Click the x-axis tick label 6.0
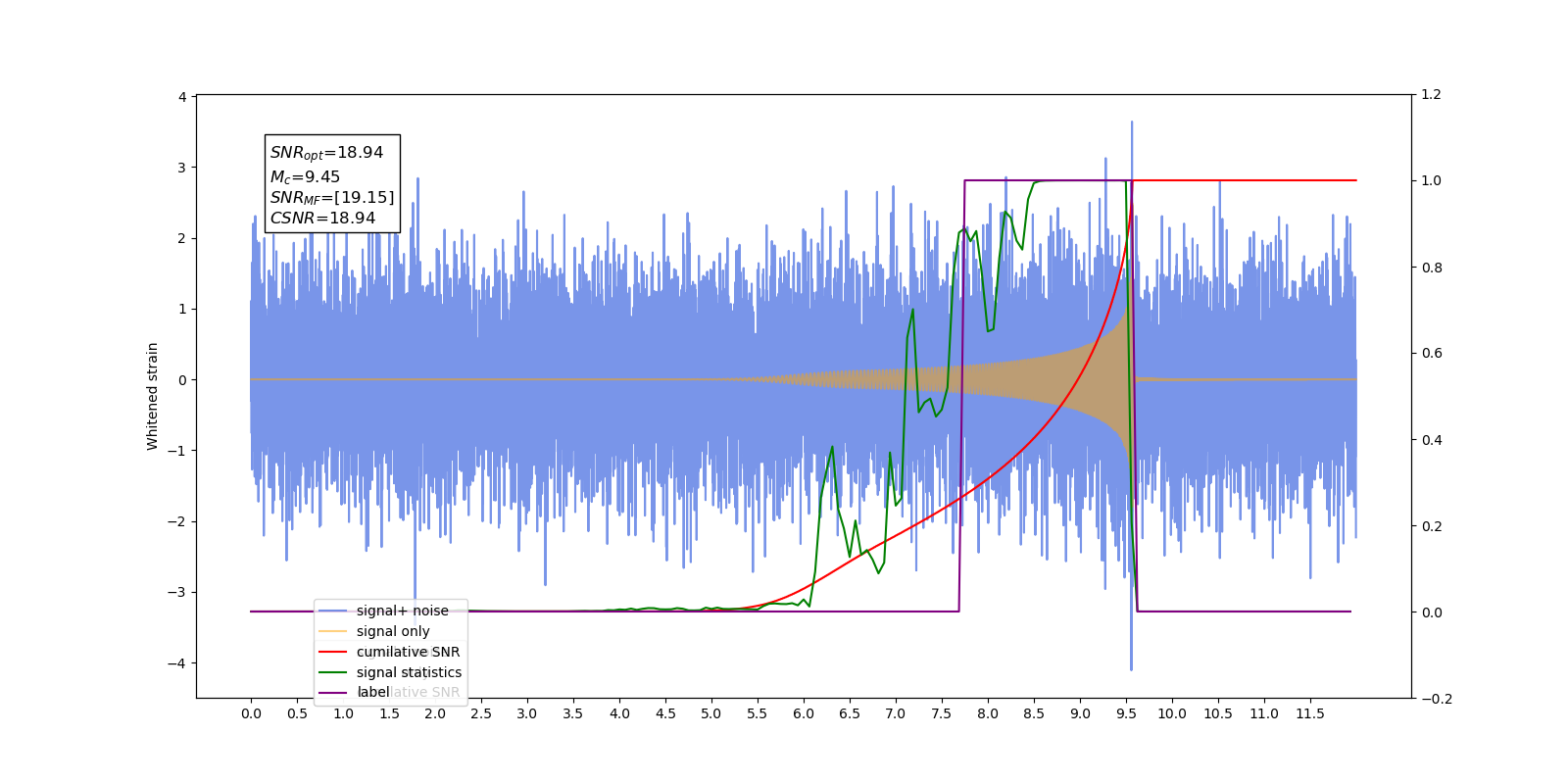1568x784 pixels. [804, 713]
